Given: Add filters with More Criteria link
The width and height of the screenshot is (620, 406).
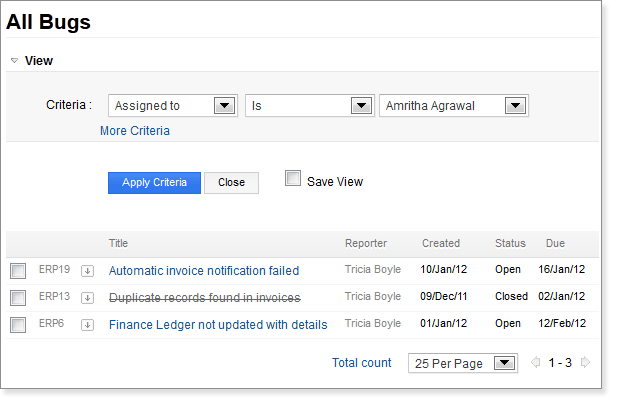Looking at the screenshot, I should [x=135, y=131].
